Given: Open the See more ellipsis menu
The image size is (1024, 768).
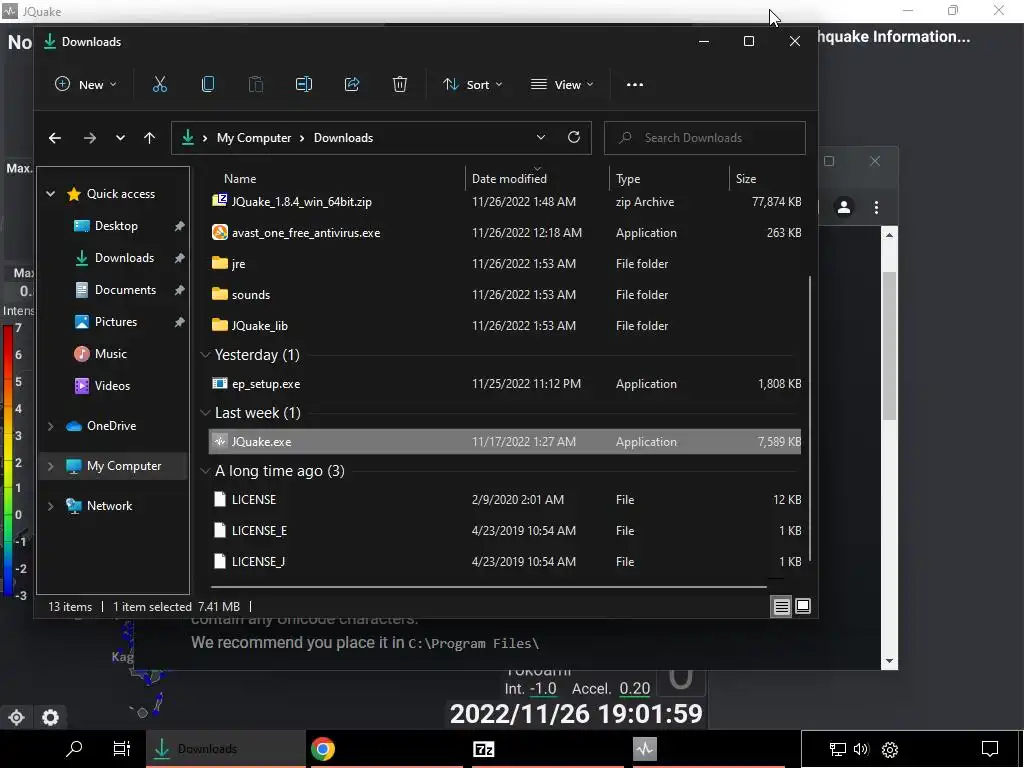Looking at the screenshot, I should [x=635, y=84].
